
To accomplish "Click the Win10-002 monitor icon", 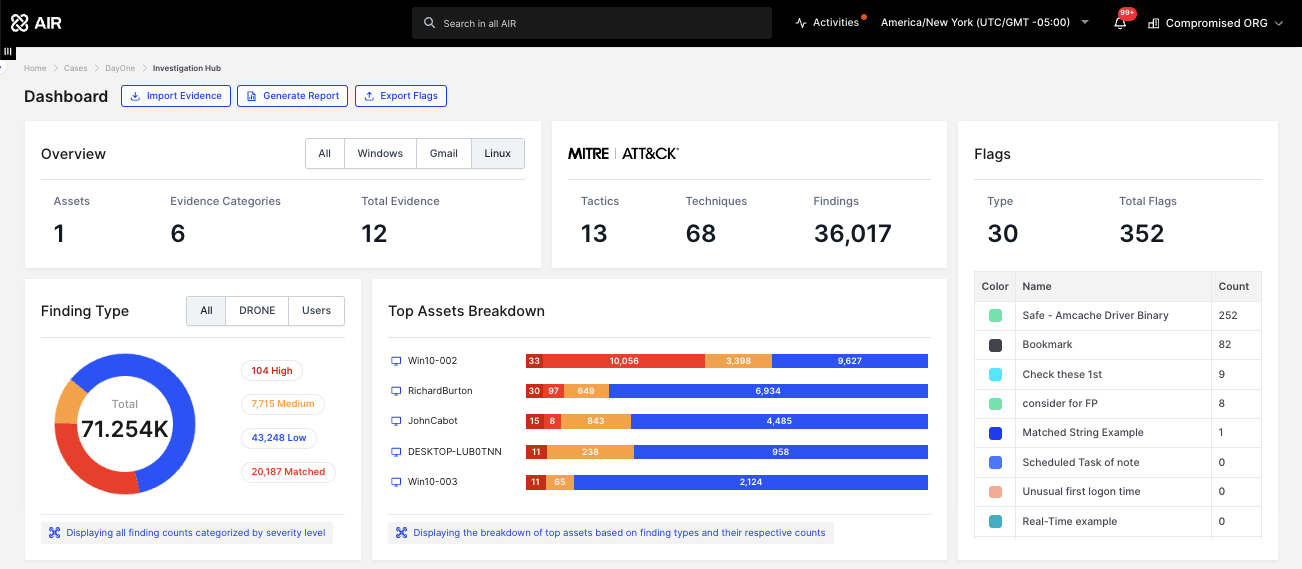I will click(395, 361).
